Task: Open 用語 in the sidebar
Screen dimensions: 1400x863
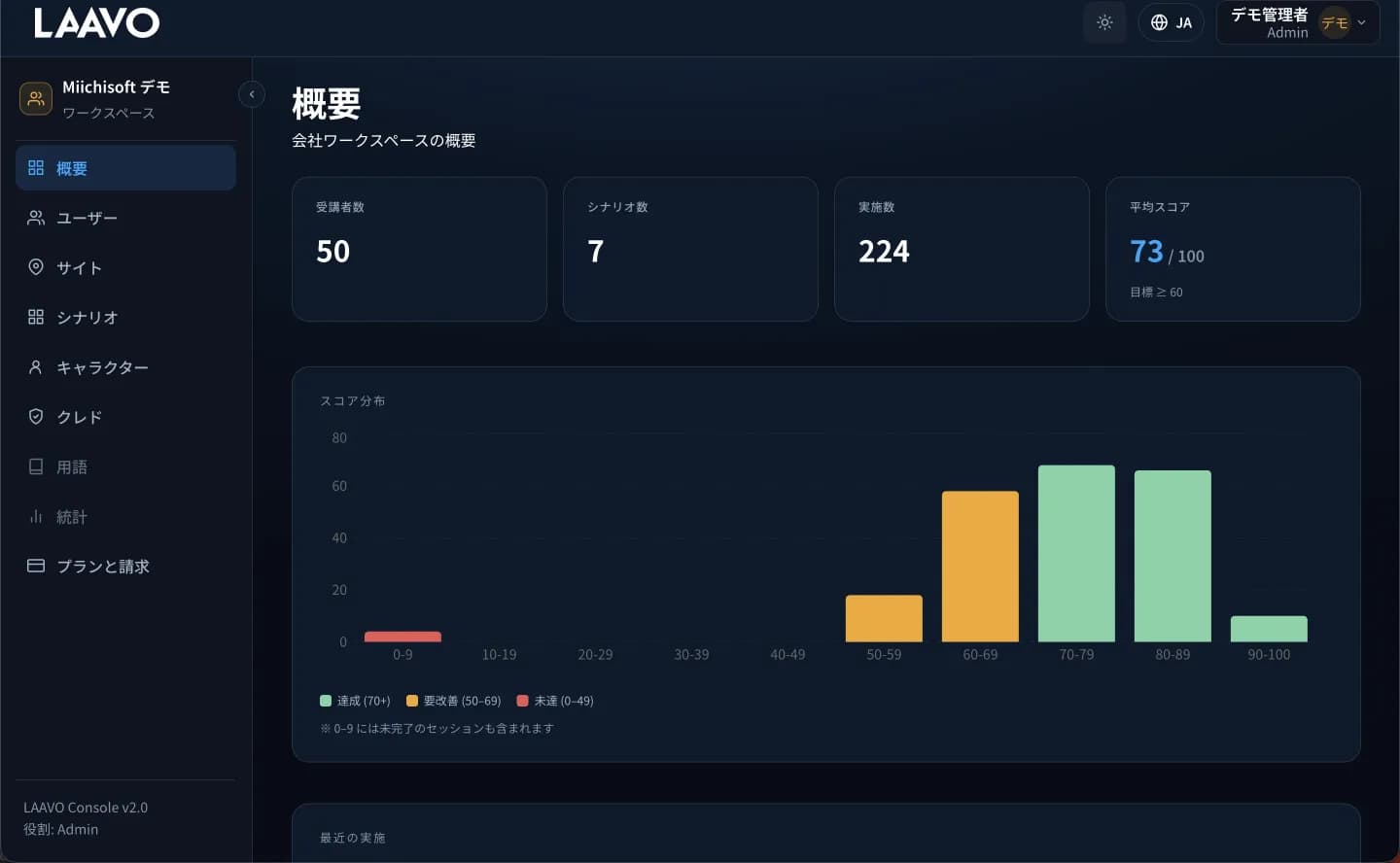Action: point(125,466)
